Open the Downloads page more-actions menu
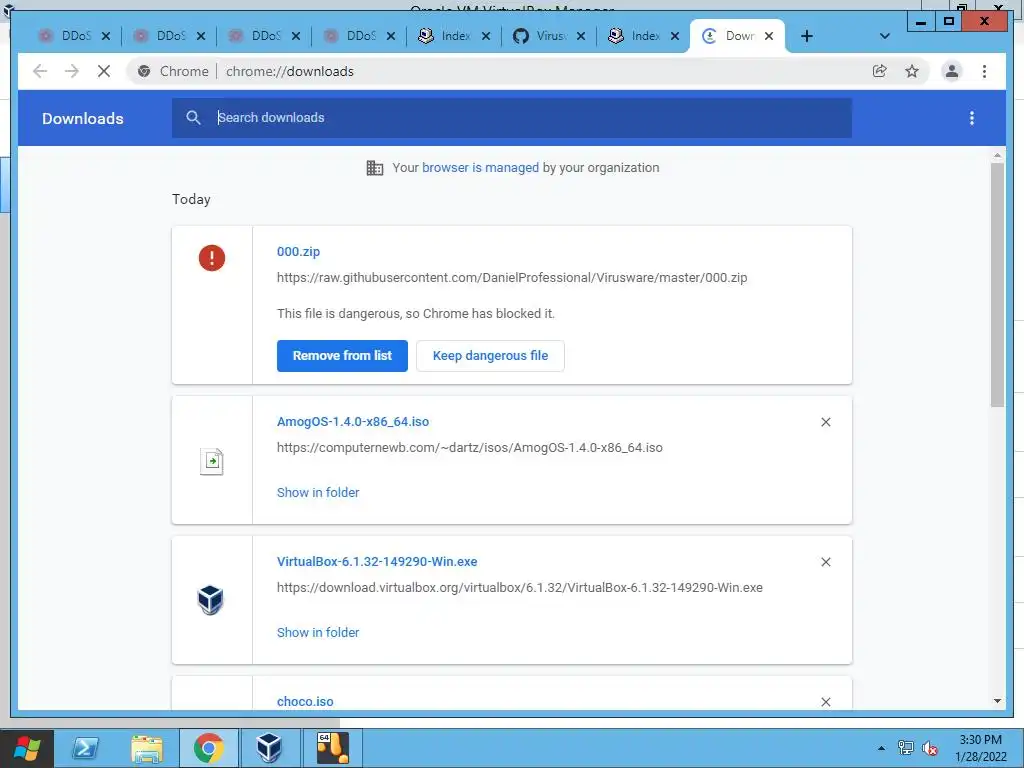 (972, 118)
